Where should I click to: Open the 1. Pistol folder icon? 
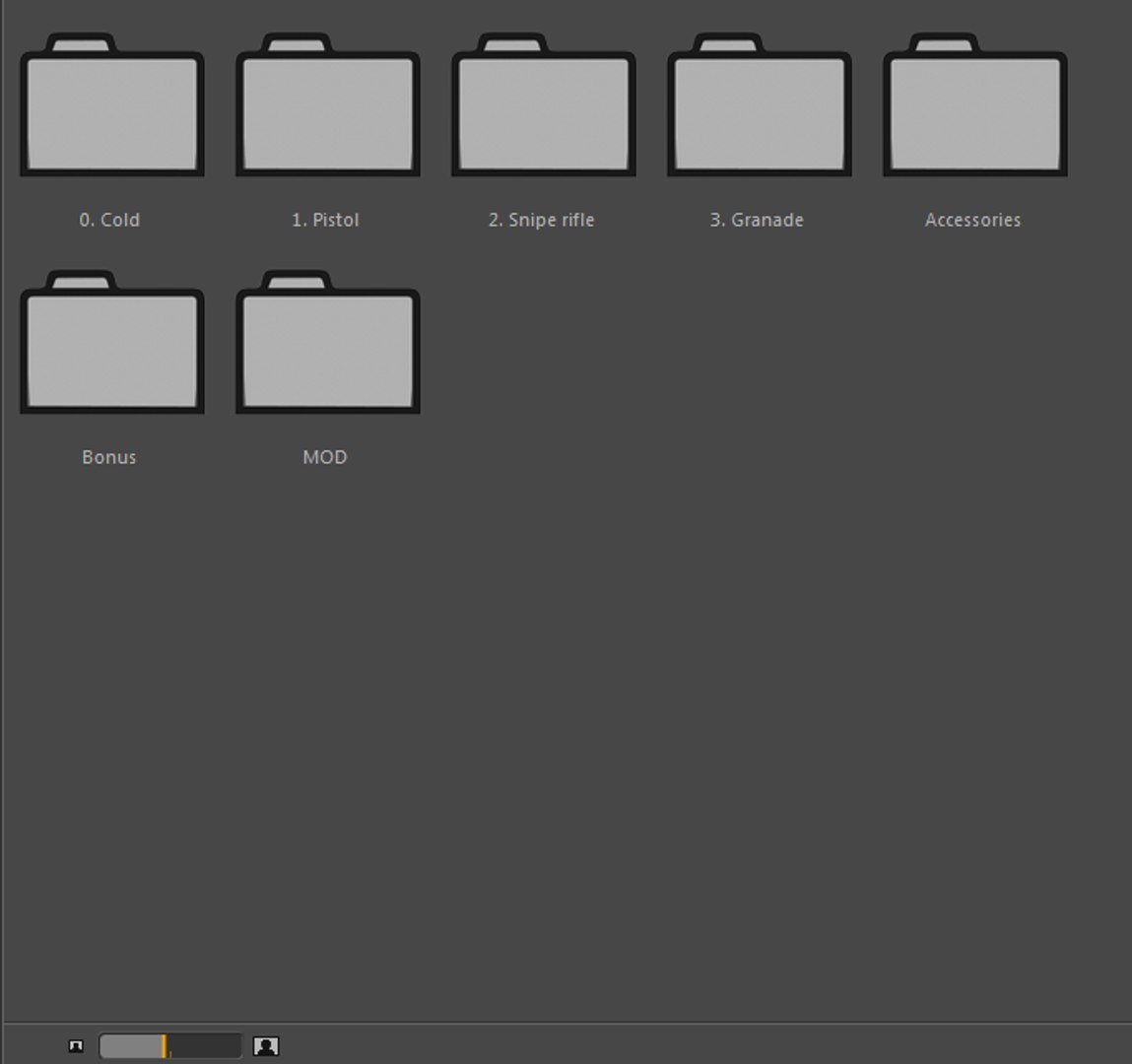(328, 104)
